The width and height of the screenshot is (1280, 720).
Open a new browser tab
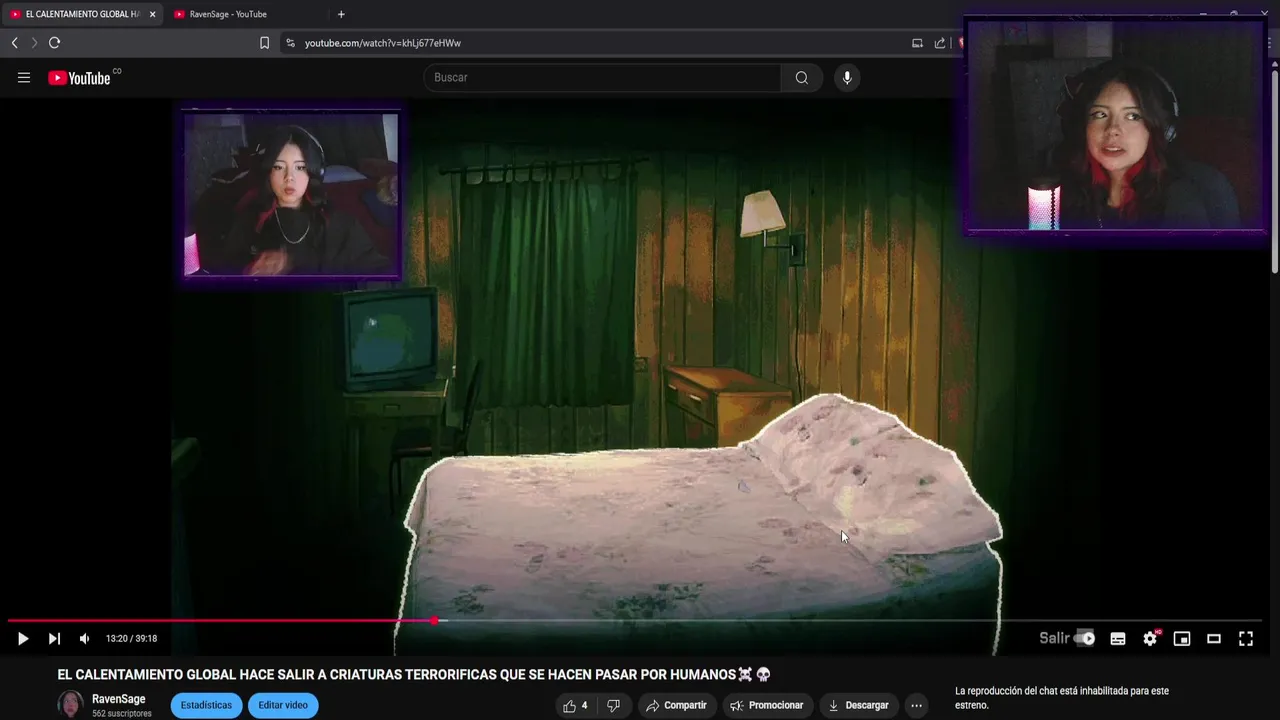(341, 14)
